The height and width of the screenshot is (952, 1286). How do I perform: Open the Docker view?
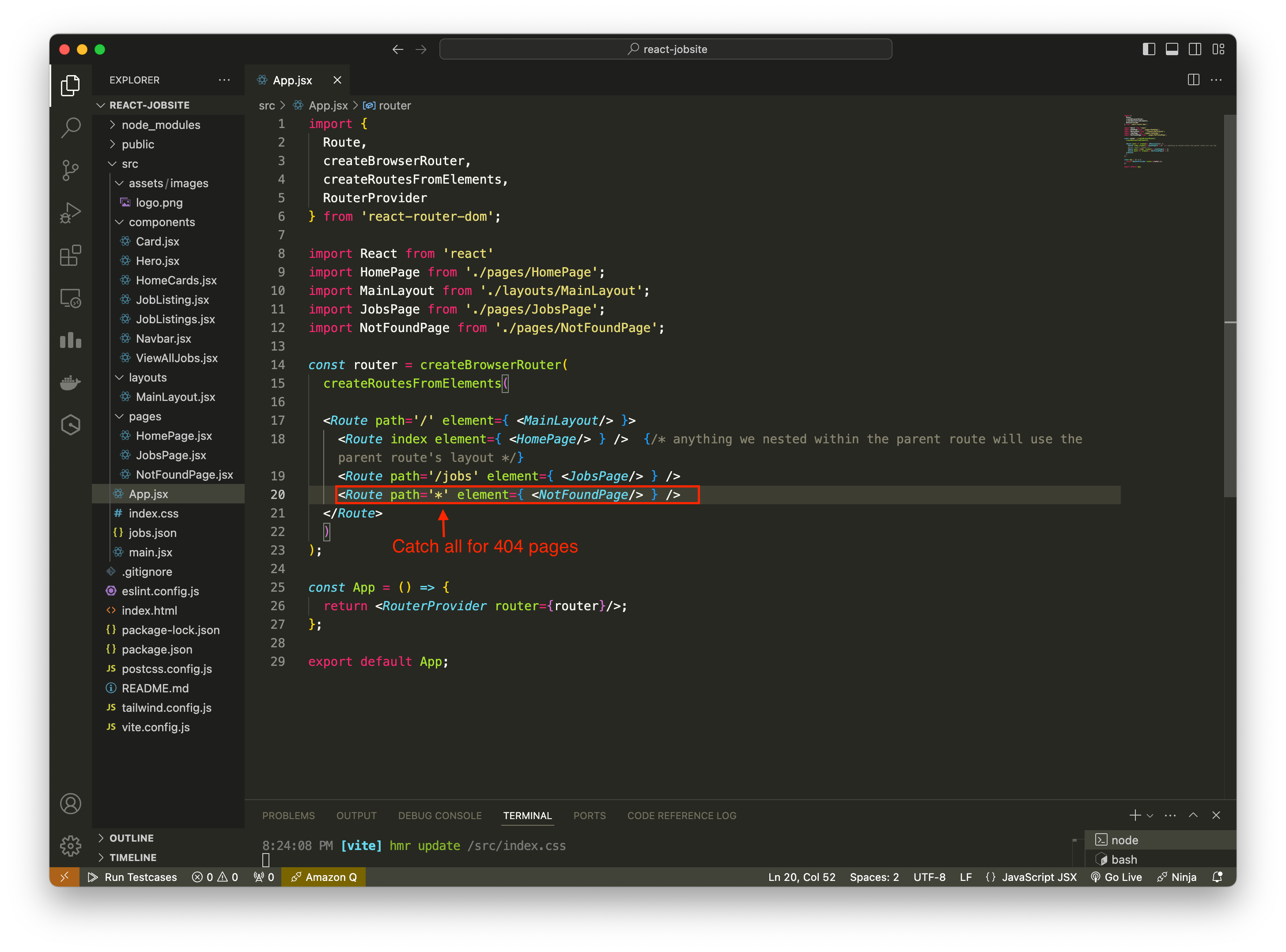click(x=70, y=383)
